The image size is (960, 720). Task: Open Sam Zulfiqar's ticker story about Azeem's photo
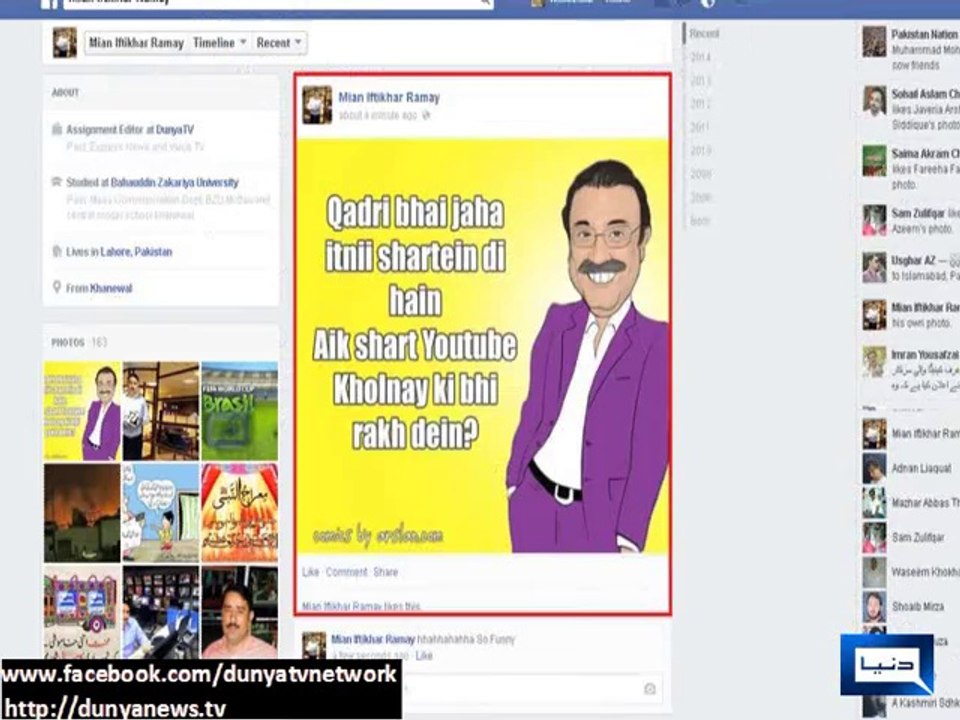911,221
